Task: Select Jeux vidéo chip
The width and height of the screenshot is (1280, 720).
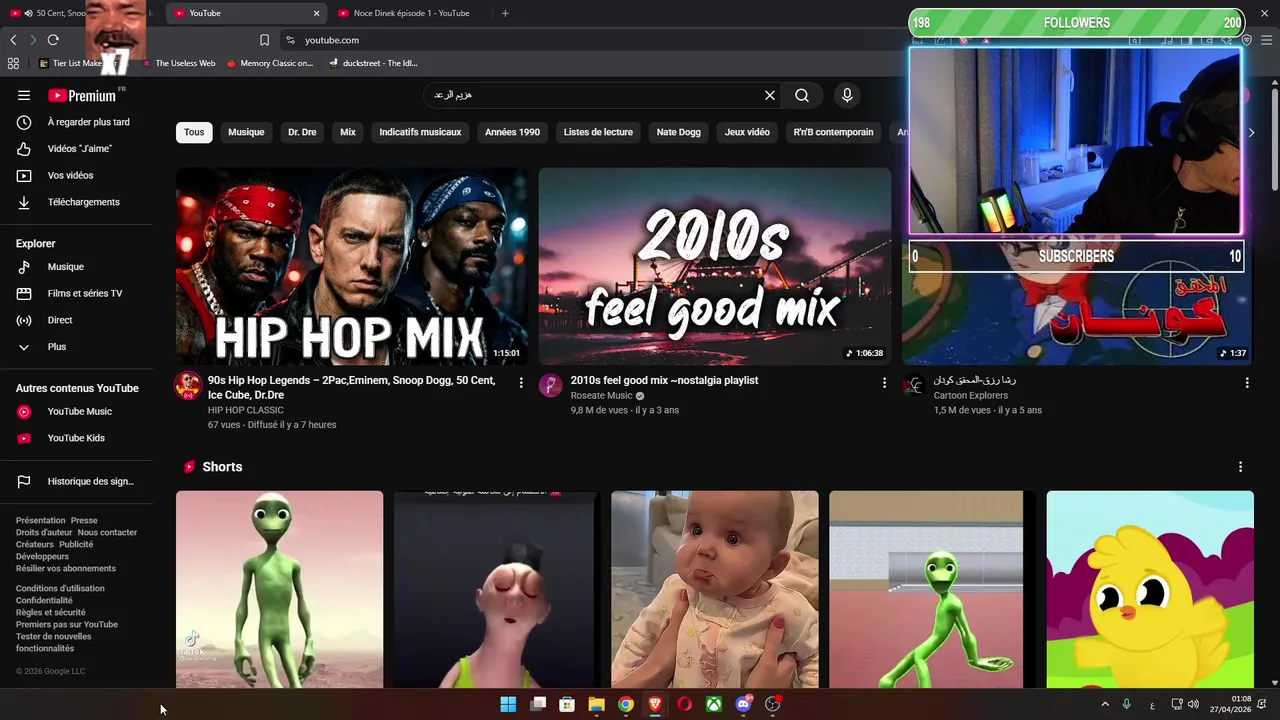Action: click(747, 132)
